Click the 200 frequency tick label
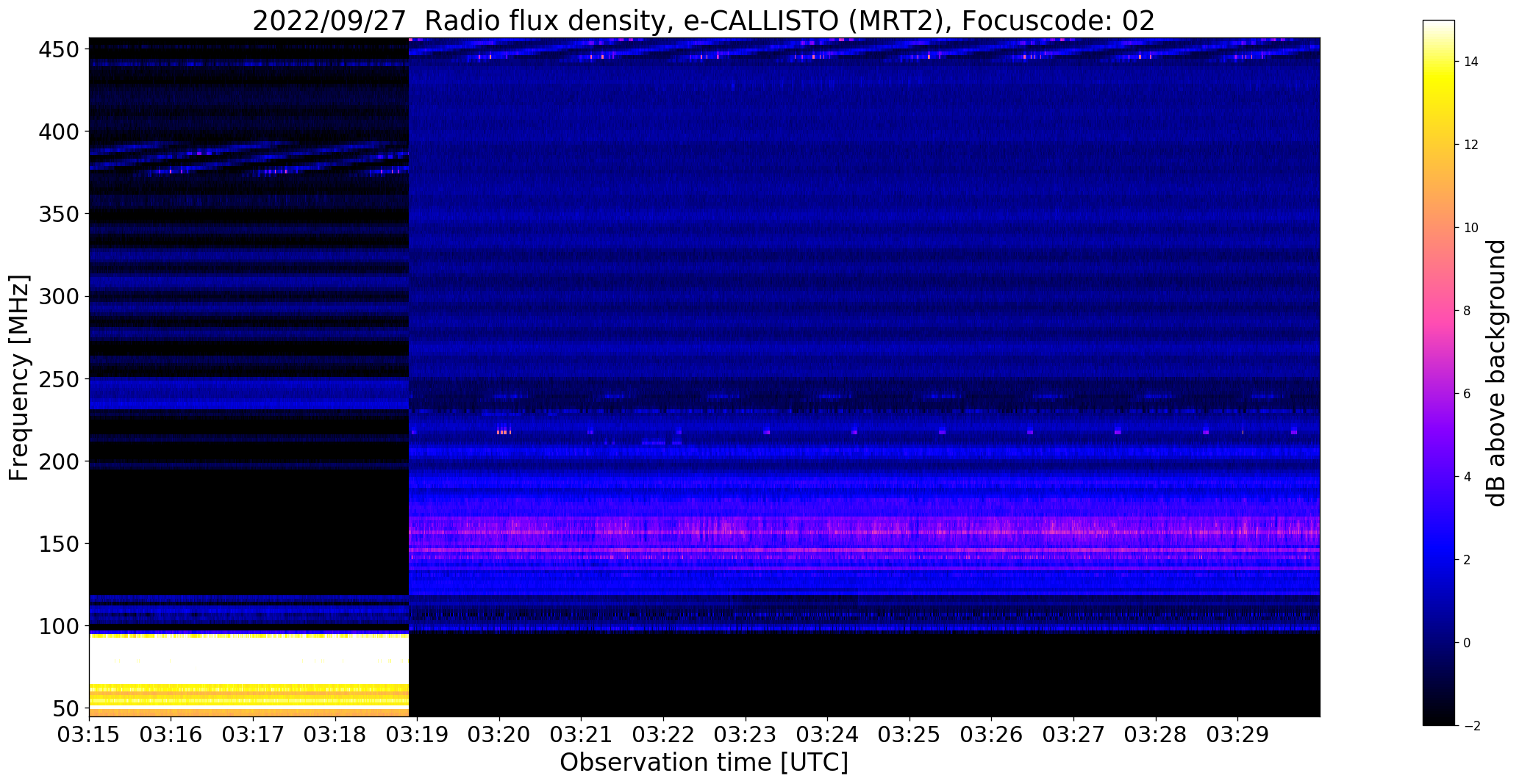Screen dimensions: 1519x784 [58, 461]
